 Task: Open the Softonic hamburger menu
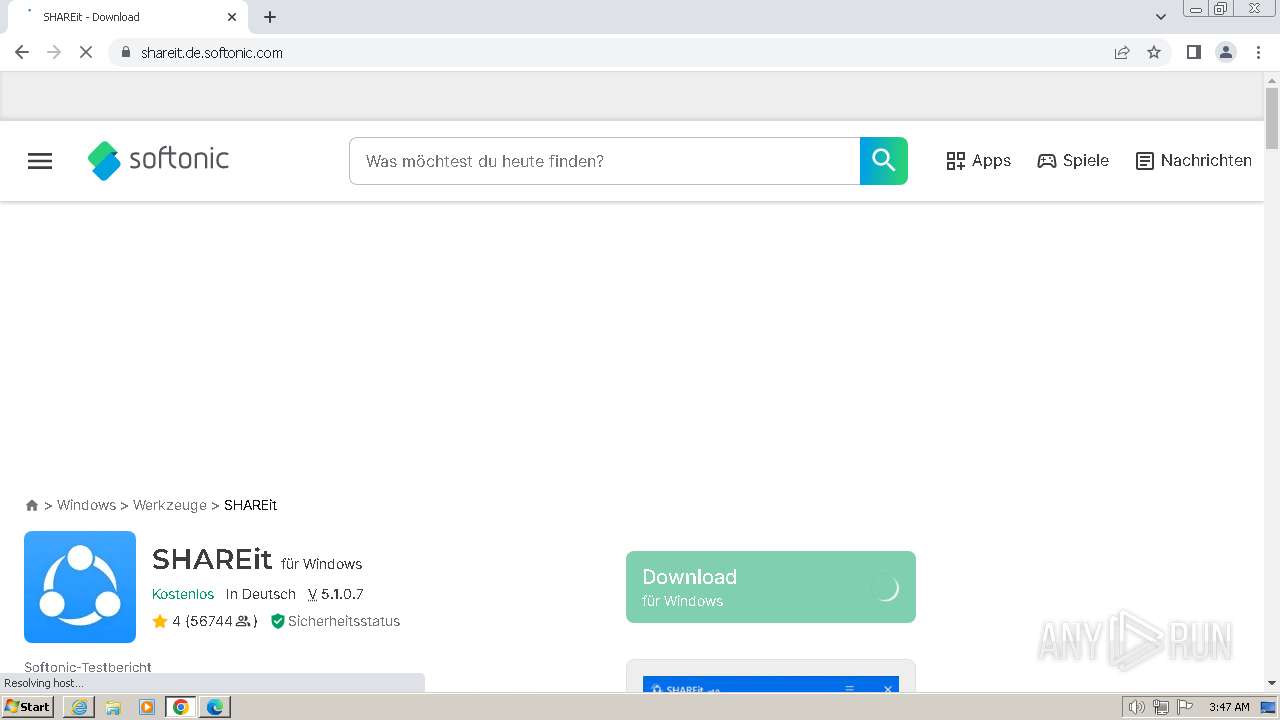pyautogui.click(x=40, y=161)
